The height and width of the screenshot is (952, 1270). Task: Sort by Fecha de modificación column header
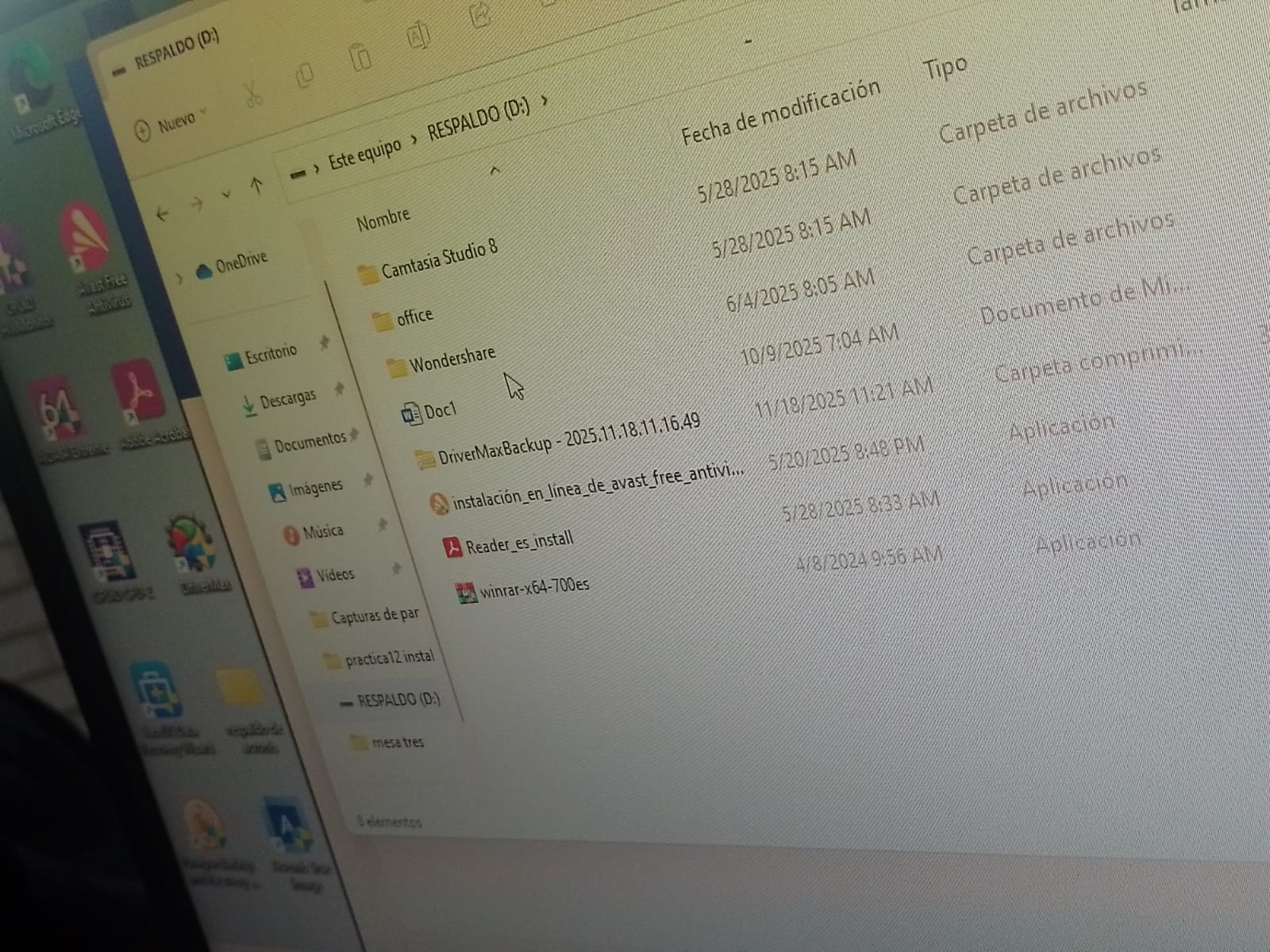pyautogui.click(x=779, y=112)
